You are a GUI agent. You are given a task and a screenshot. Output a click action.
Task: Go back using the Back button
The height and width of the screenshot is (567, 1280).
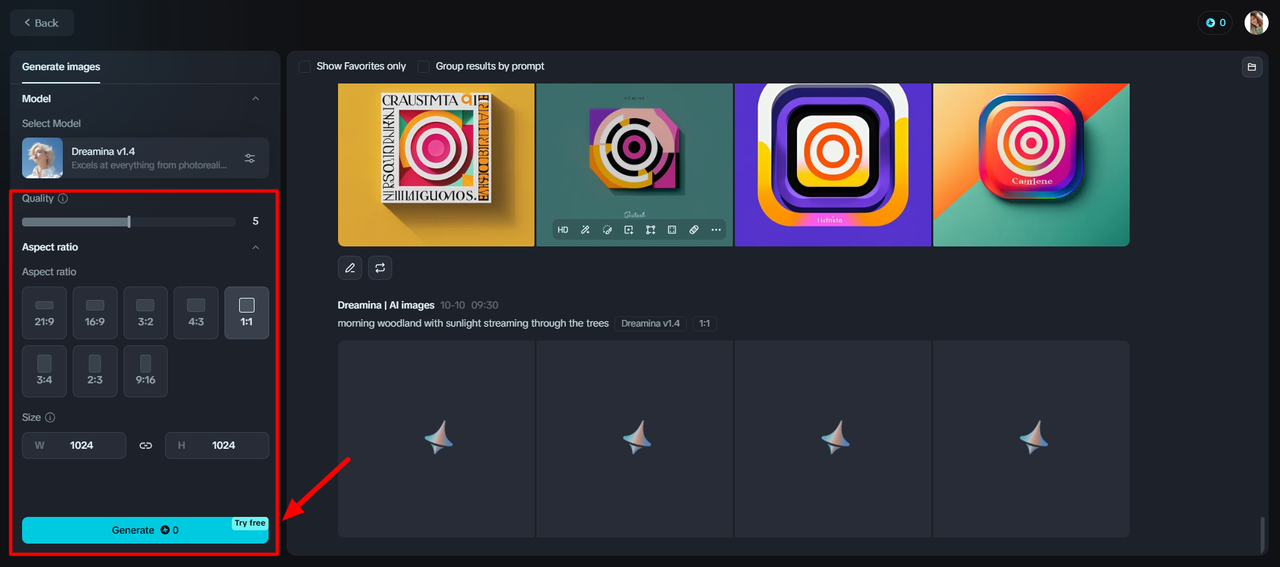[42, 22]
